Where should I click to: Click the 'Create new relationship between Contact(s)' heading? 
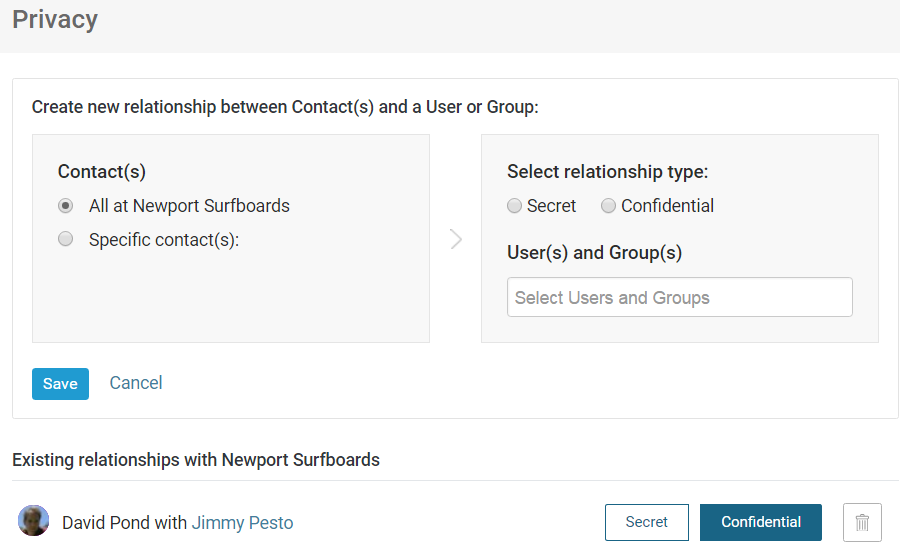[285, 107]
